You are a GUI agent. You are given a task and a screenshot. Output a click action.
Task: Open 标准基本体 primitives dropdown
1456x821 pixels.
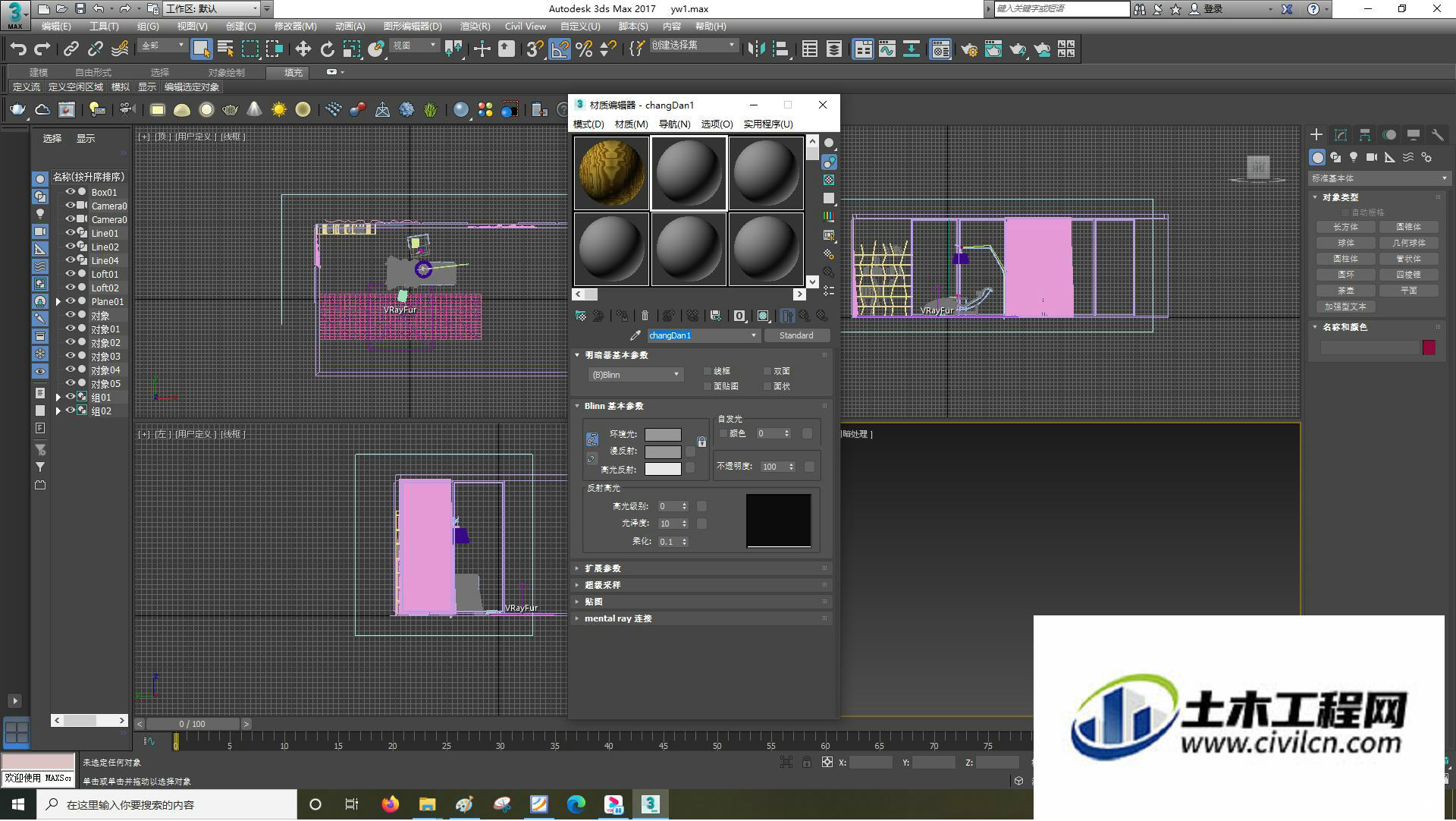[1379, 178]
